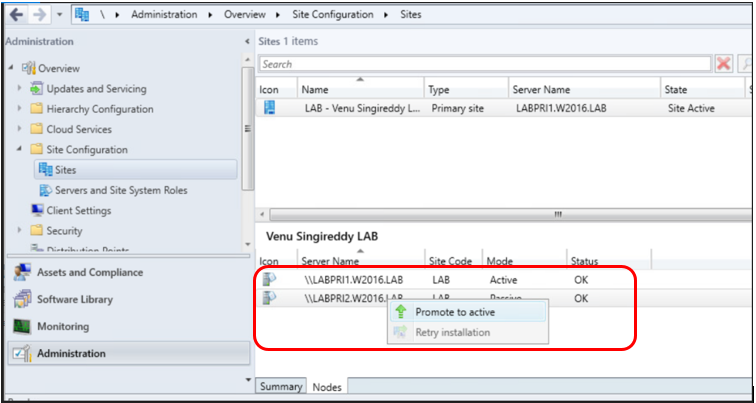Screen dimensions: 756x403
Task: Click the Cloud Services folder icon
Action: pos(37,129)
